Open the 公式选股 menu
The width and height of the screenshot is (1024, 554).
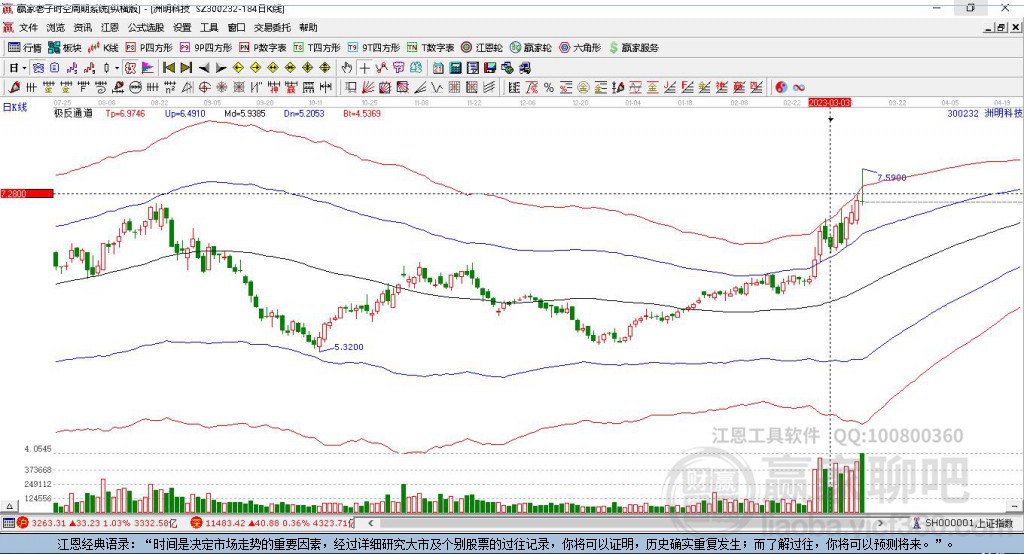click(146, 27)
